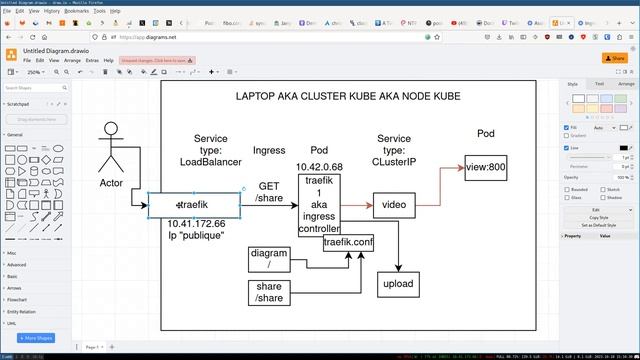Click the draw.io orange logo

[11, 55]
